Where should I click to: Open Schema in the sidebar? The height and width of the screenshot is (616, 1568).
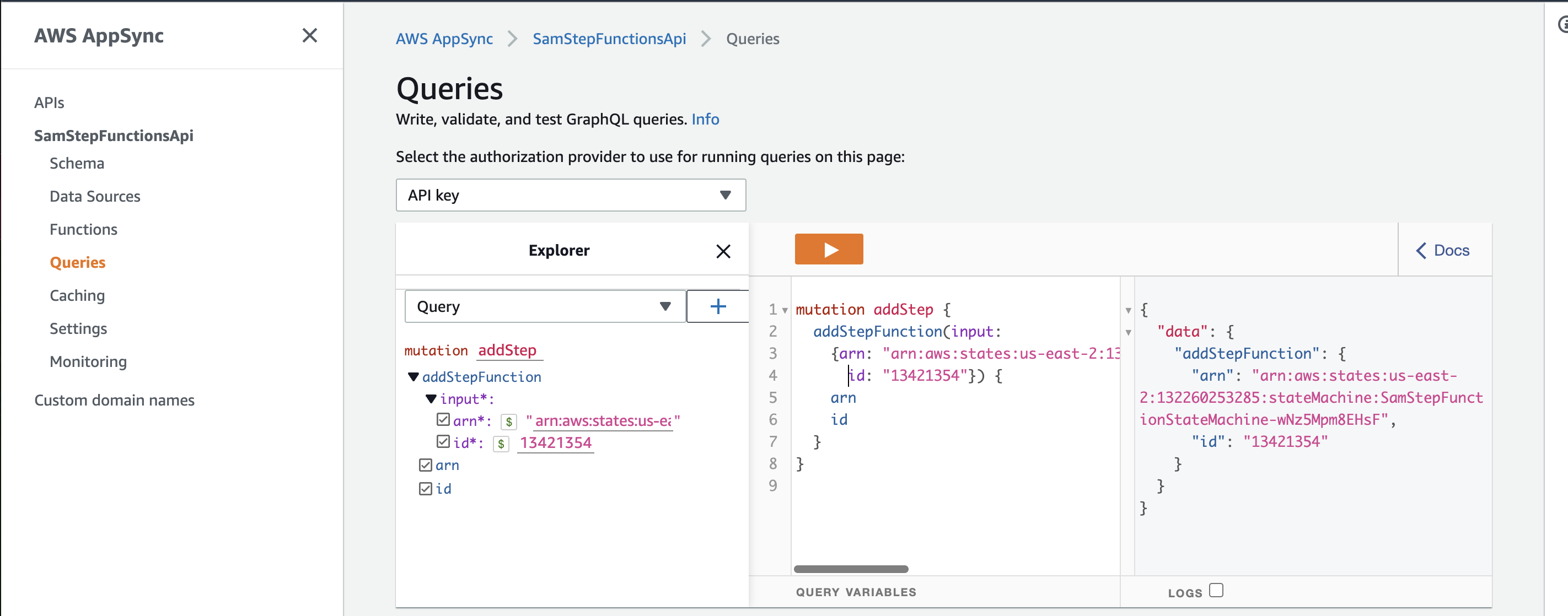click(77, 164)
